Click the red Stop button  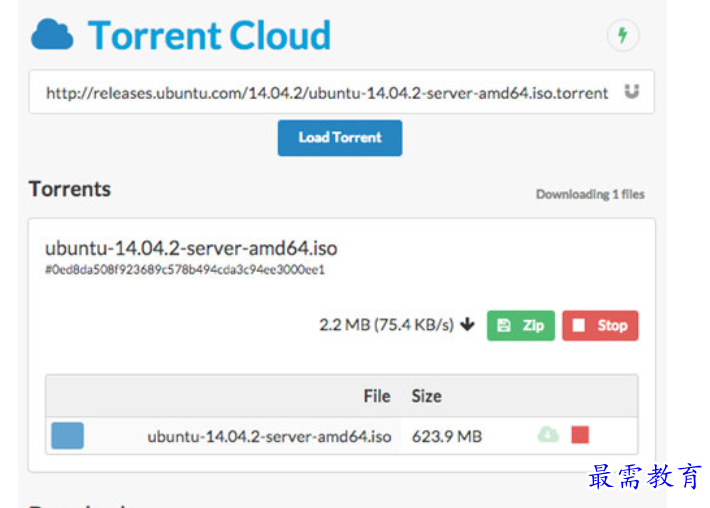coord(600,326)
